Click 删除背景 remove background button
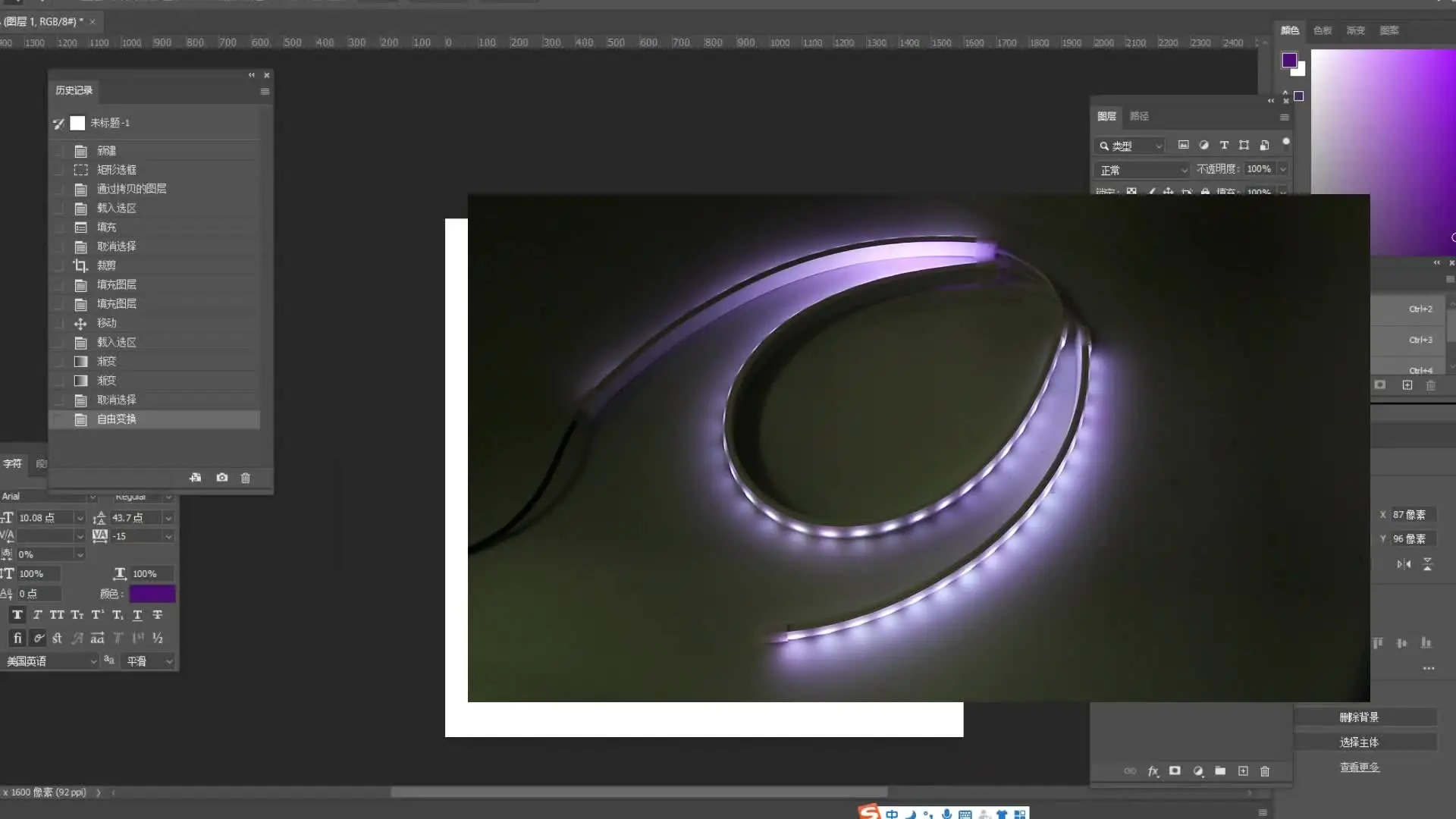The width and height of the screenshot is (1456, 819). tap(1358, 717)
